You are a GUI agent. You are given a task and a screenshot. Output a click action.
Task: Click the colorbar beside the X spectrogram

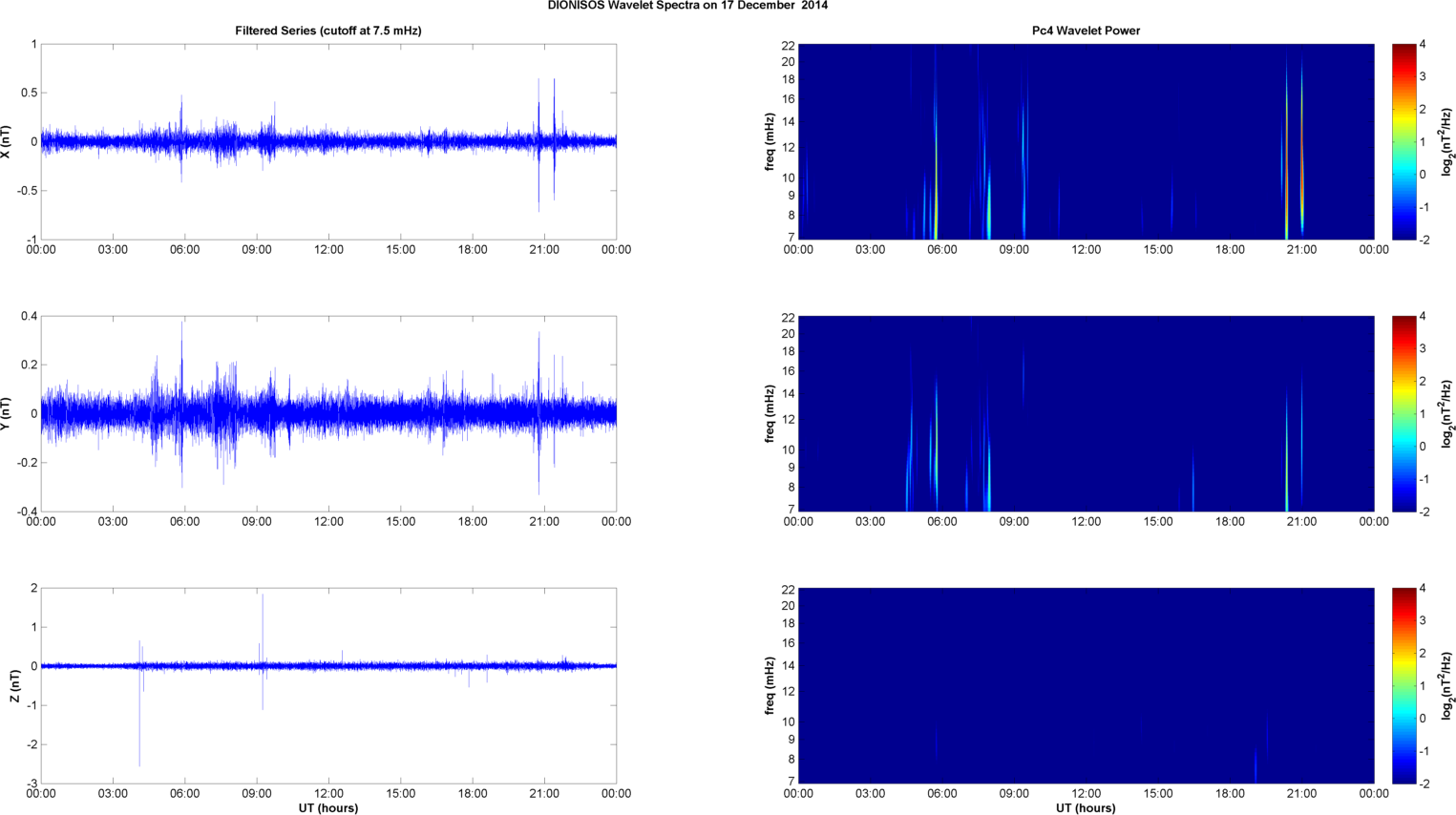1403,142
